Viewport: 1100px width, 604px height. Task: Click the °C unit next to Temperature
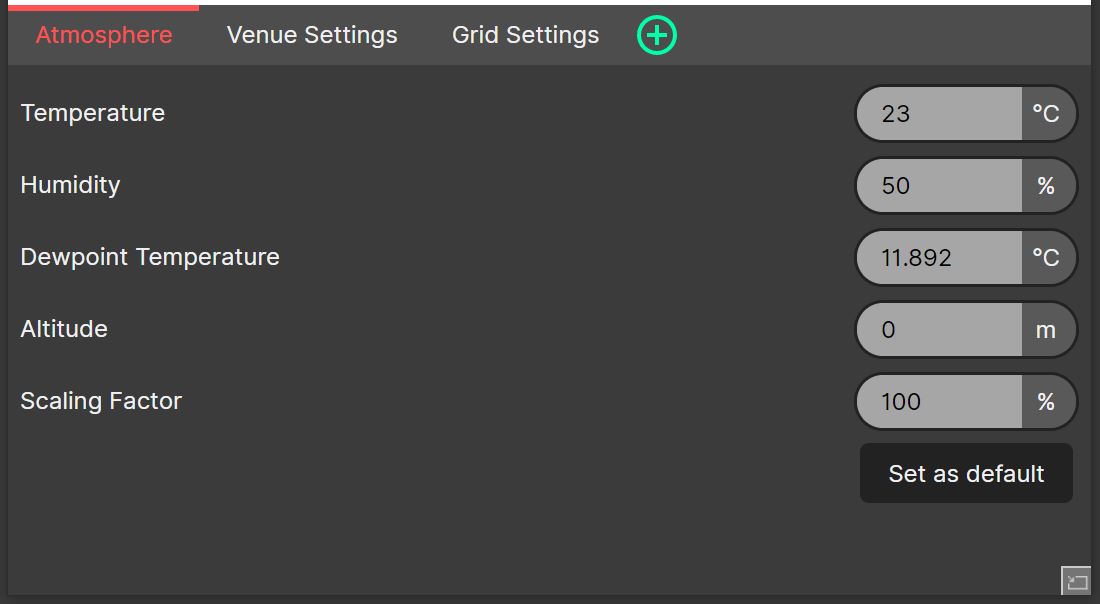(1046, 114)
